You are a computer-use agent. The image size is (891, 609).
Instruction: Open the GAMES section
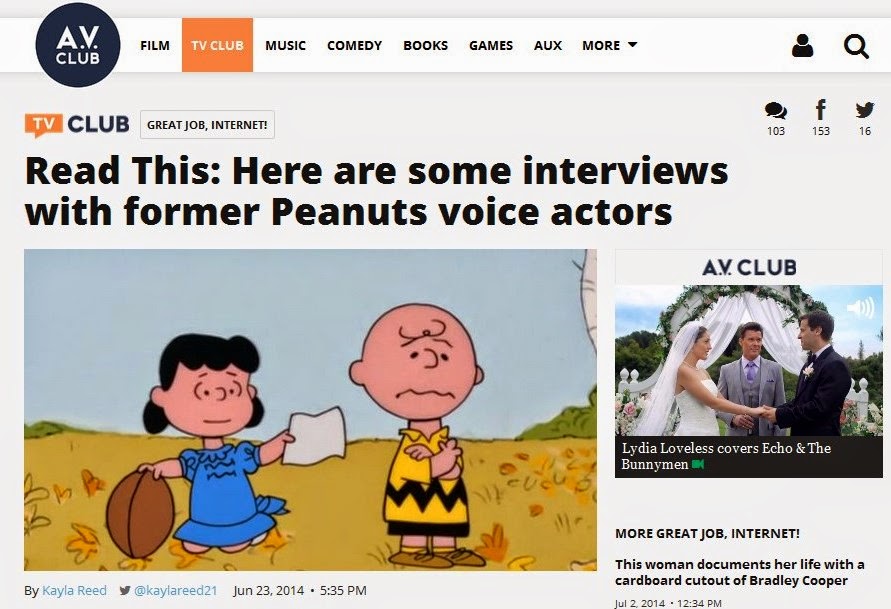491,45
